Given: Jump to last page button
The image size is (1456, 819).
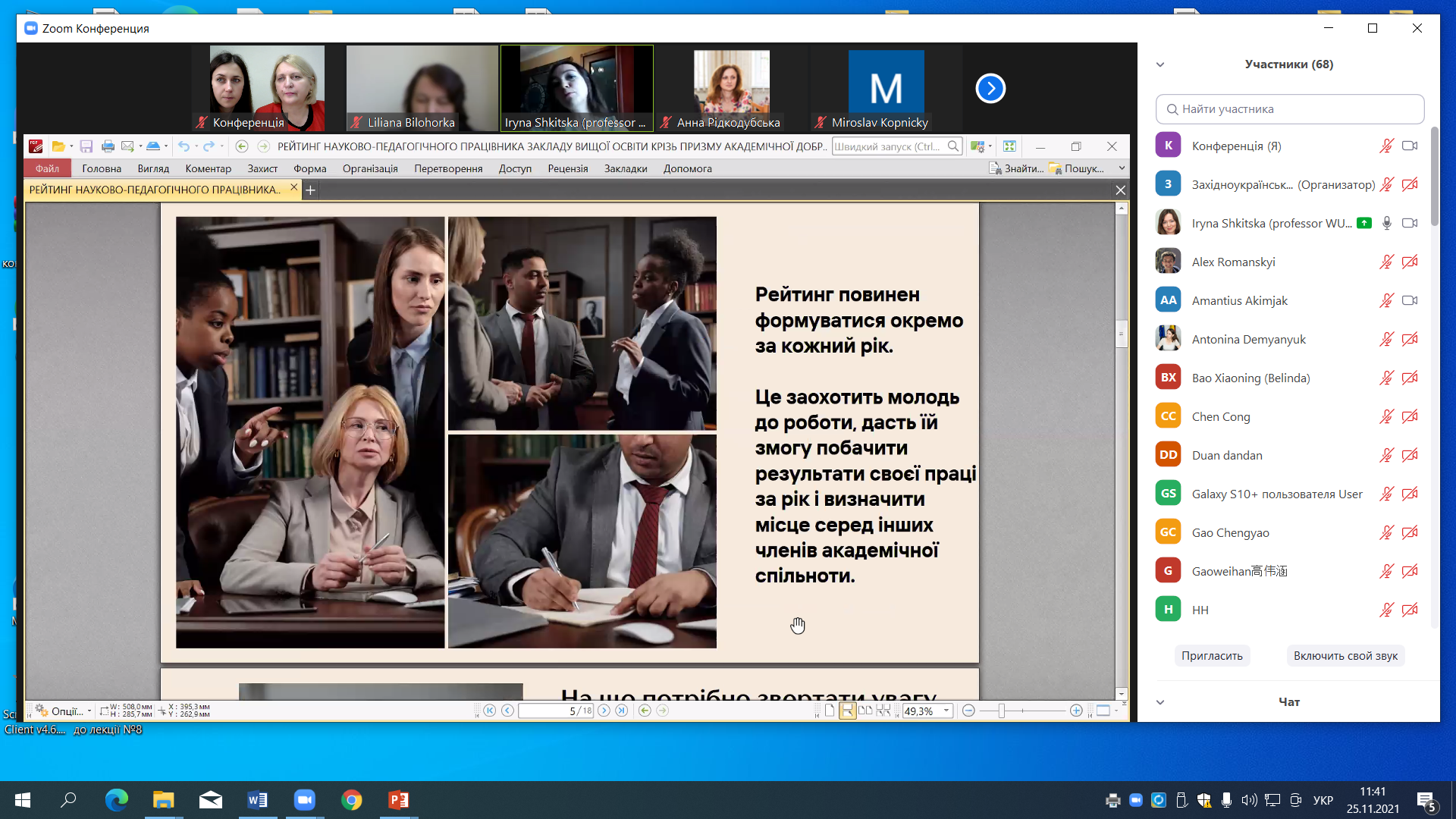Looking at the screenshot, I should pyautogui.click(x=622, y=711).
